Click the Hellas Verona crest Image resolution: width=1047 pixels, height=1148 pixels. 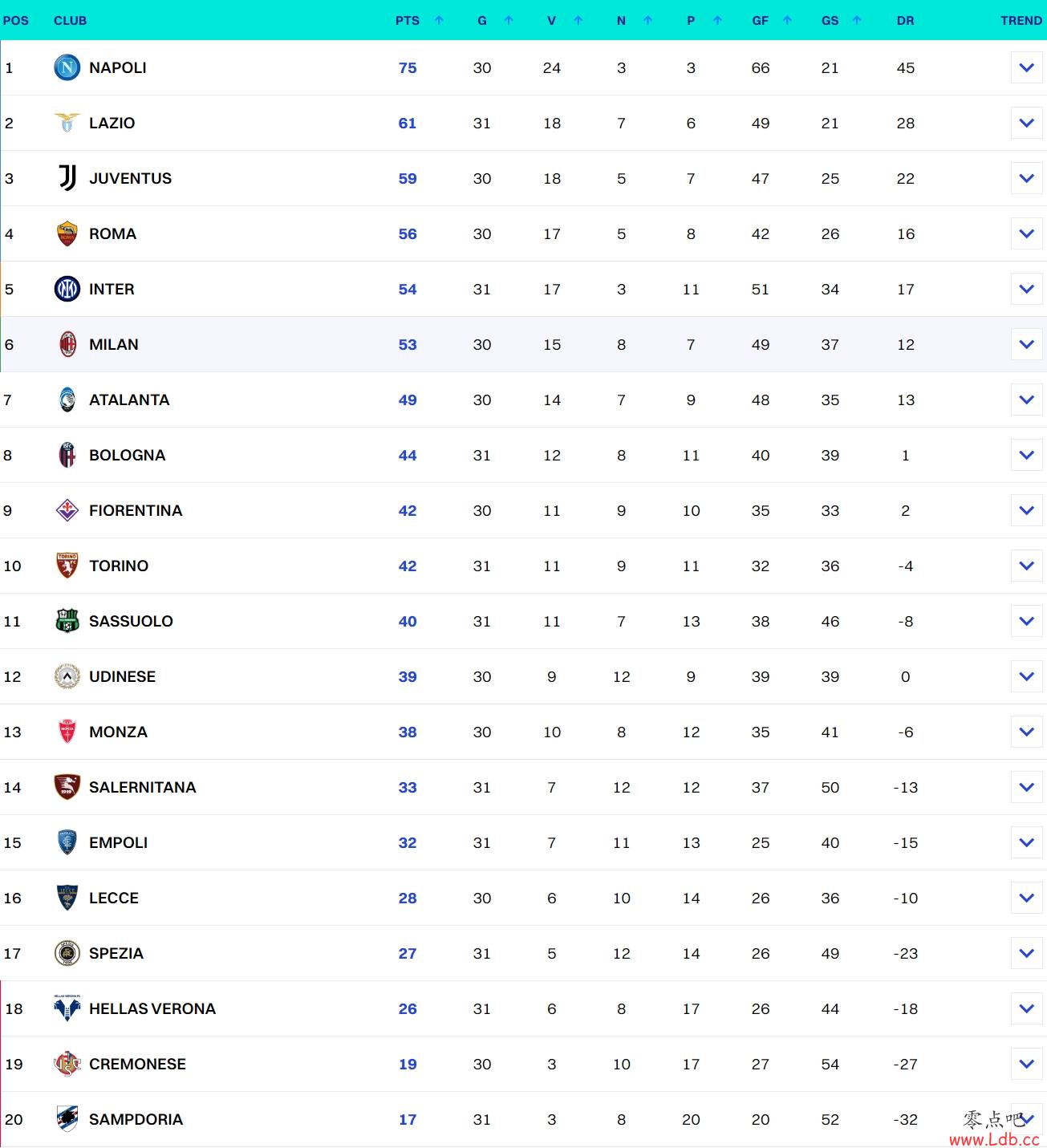(x=67, y=1008)
